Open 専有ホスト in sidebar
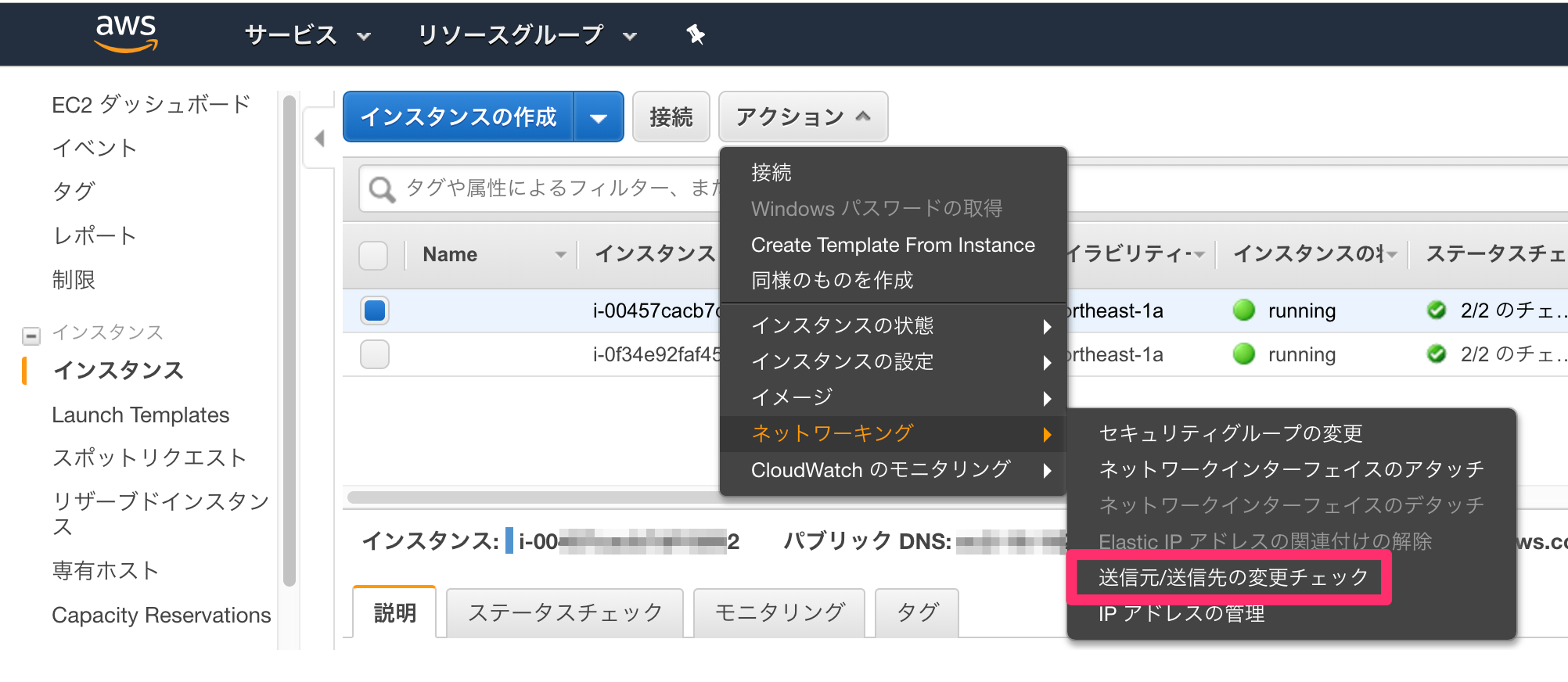This screenshot has height=682, width=1568. [106, 571]
